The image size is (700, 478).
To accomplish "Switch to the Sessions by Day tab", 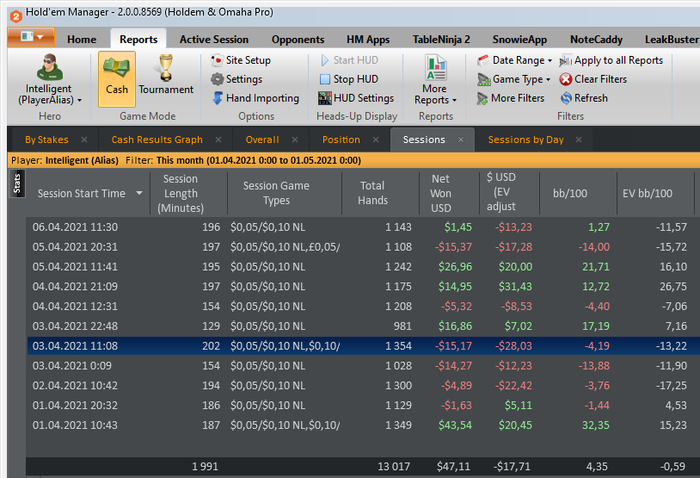I will coord(525,140).
